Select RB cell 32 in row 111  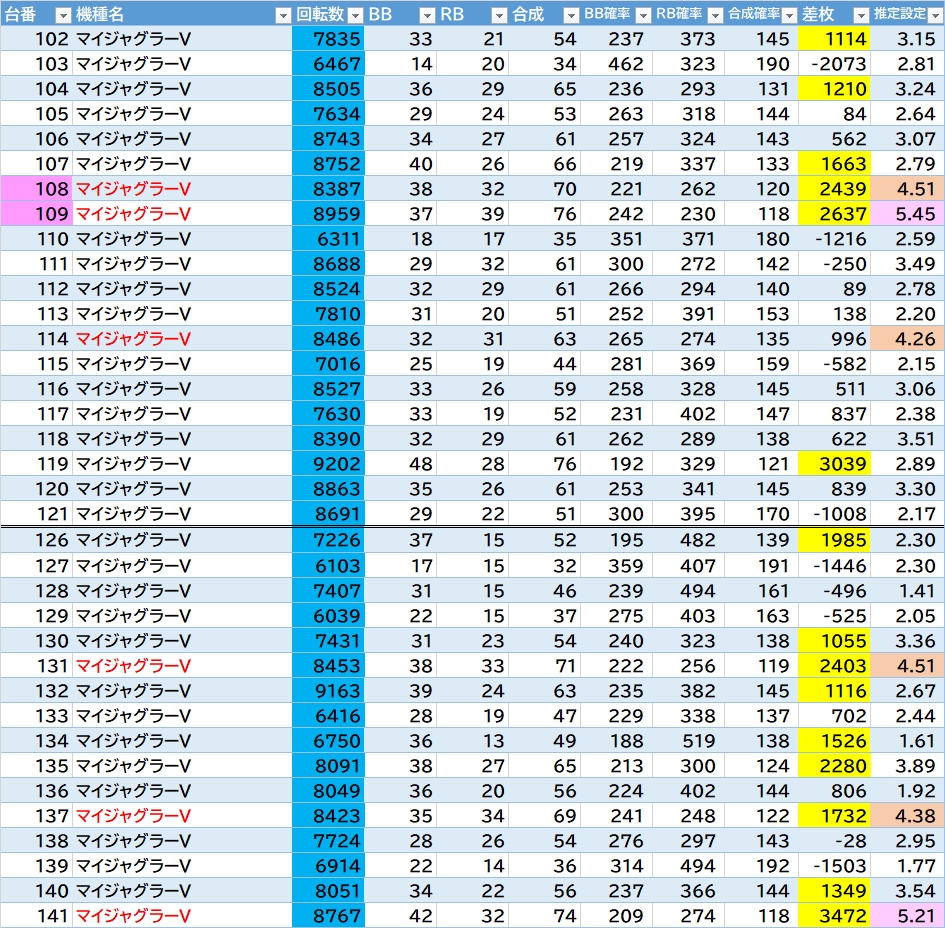click(473, 263)
